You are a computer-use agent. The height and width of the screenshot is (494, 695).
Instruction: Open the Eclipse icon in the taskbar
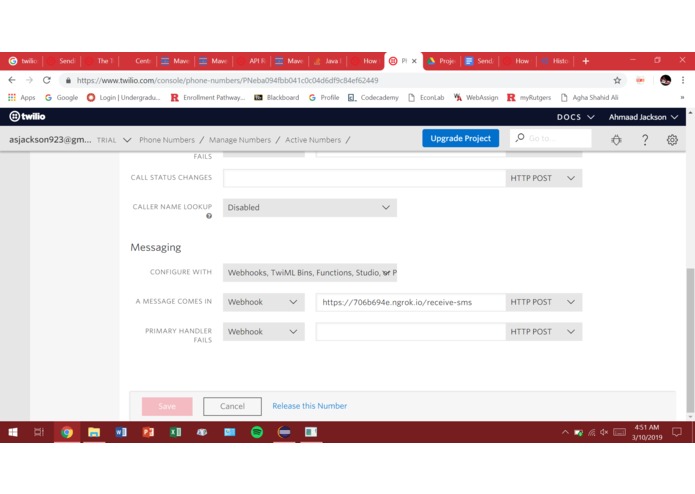point(284,432)
